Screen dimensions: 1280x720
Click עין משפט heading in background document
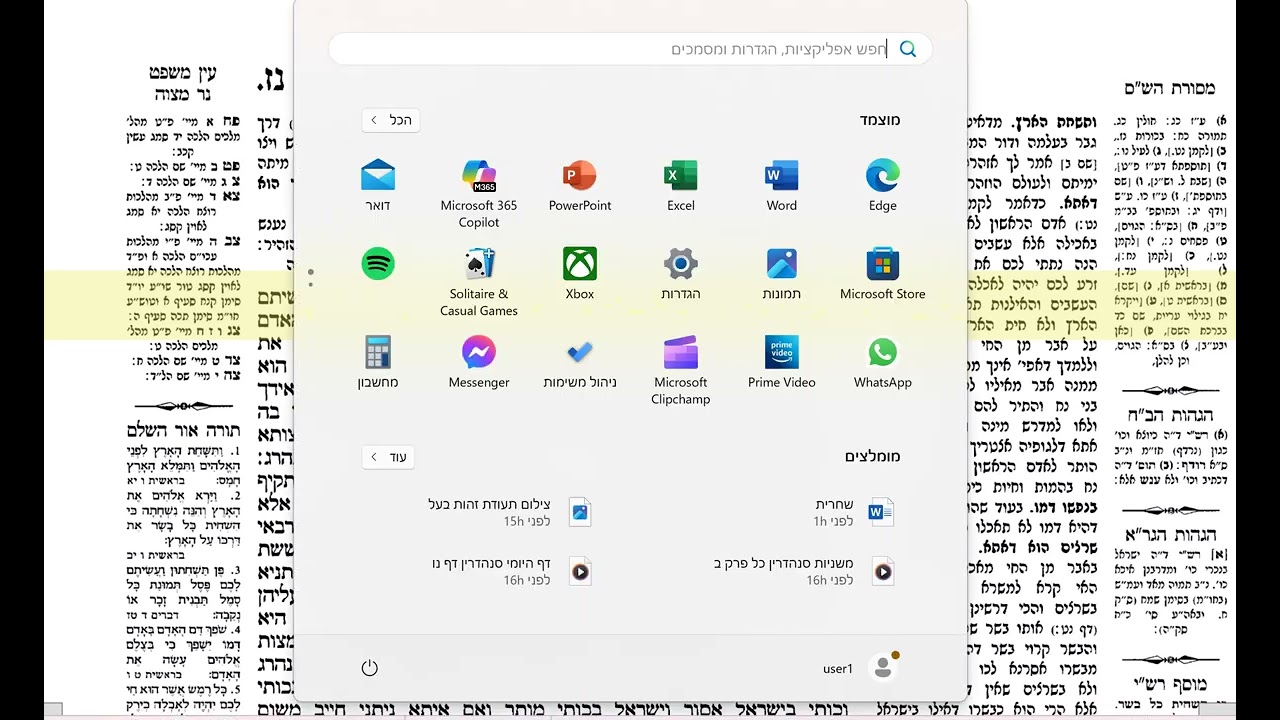tap(182, 73)
